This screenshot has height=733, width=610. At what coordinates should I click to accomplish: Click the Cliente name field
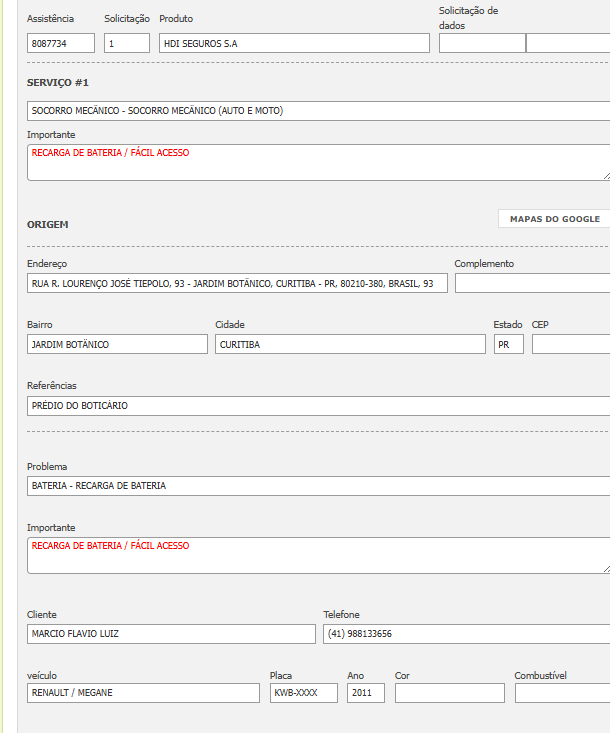coord(171,634)
